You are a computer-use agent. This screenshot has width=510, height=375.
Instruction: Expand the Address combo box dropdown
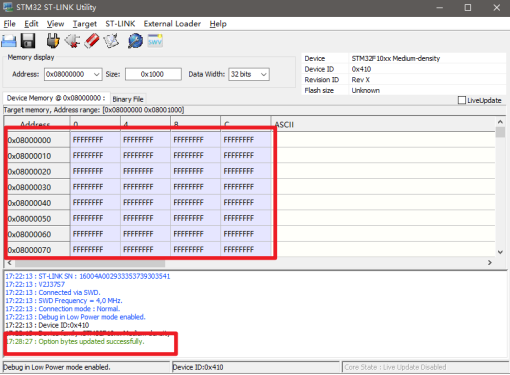point(97,74)
